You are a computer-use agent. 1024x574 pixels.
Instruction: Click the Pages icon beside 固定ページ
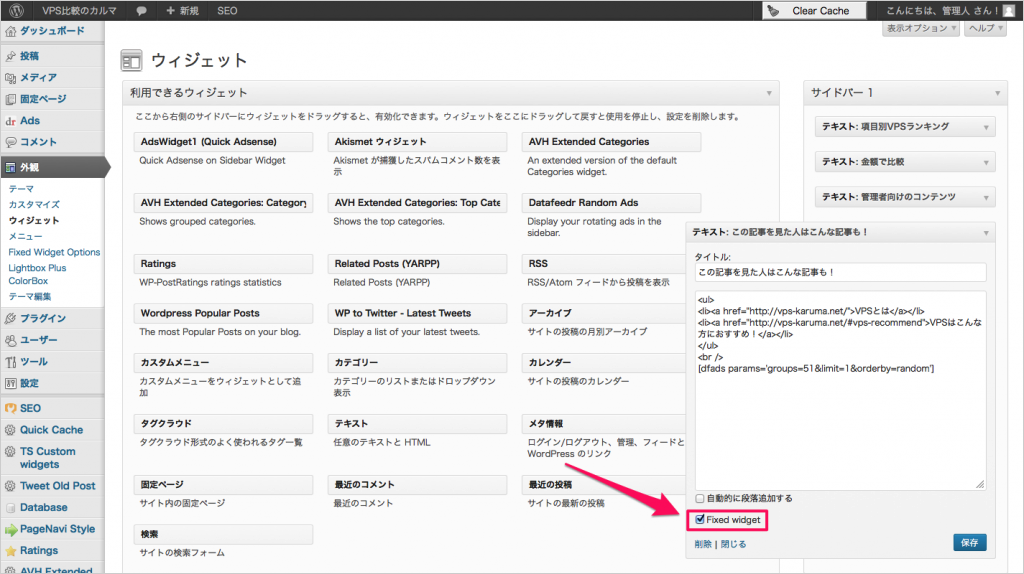coord(10,99)
